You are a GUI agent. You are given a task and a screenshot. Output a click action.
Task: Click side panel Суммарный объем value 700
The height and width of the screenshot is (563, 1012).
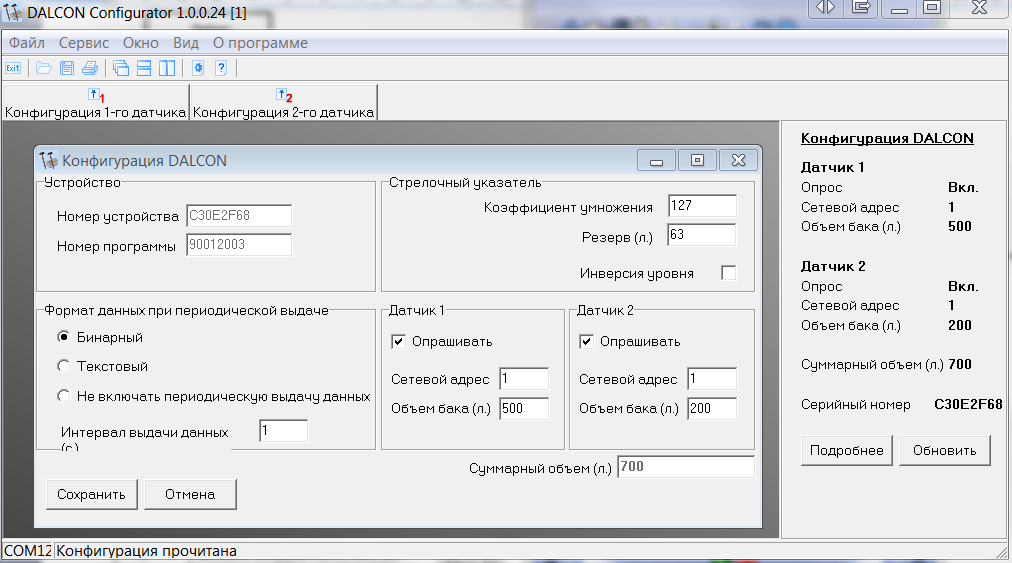960,364
